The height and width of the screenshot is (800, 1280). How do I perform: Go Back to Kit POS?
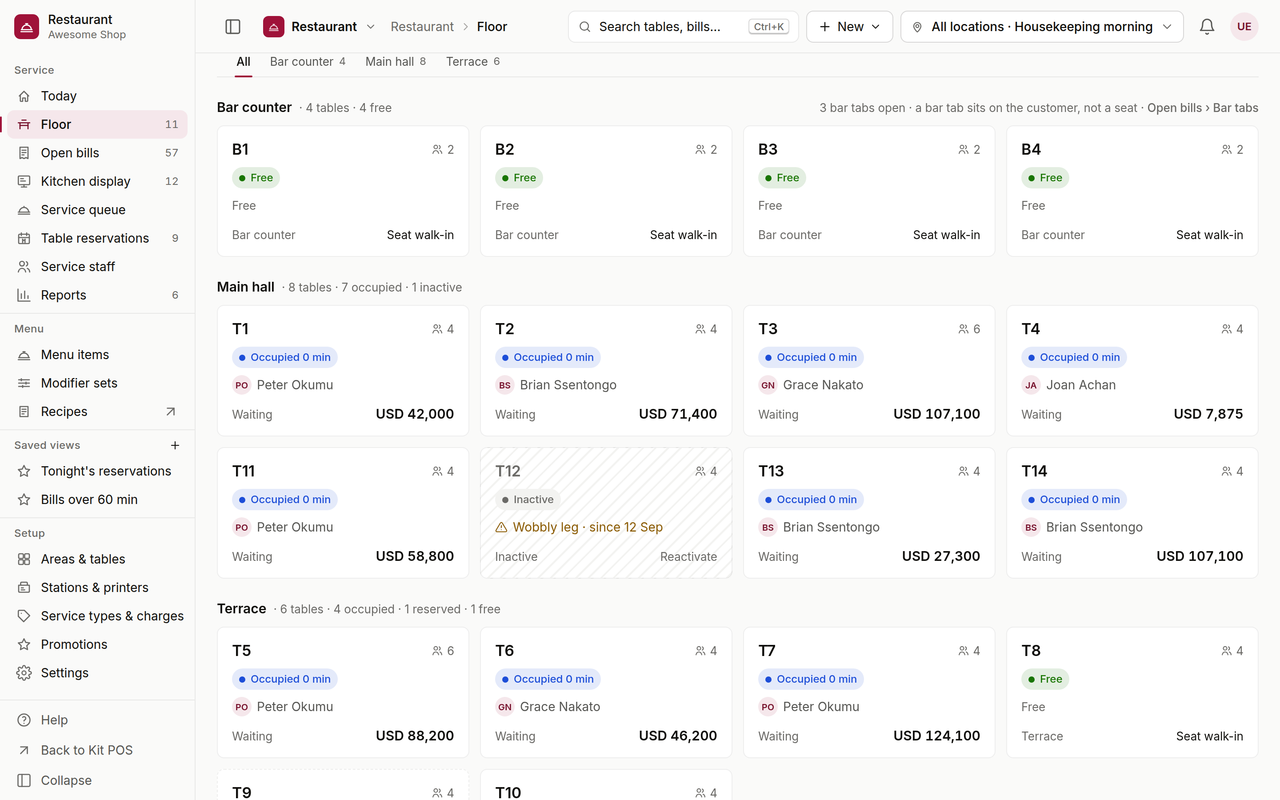pos(97,750)
